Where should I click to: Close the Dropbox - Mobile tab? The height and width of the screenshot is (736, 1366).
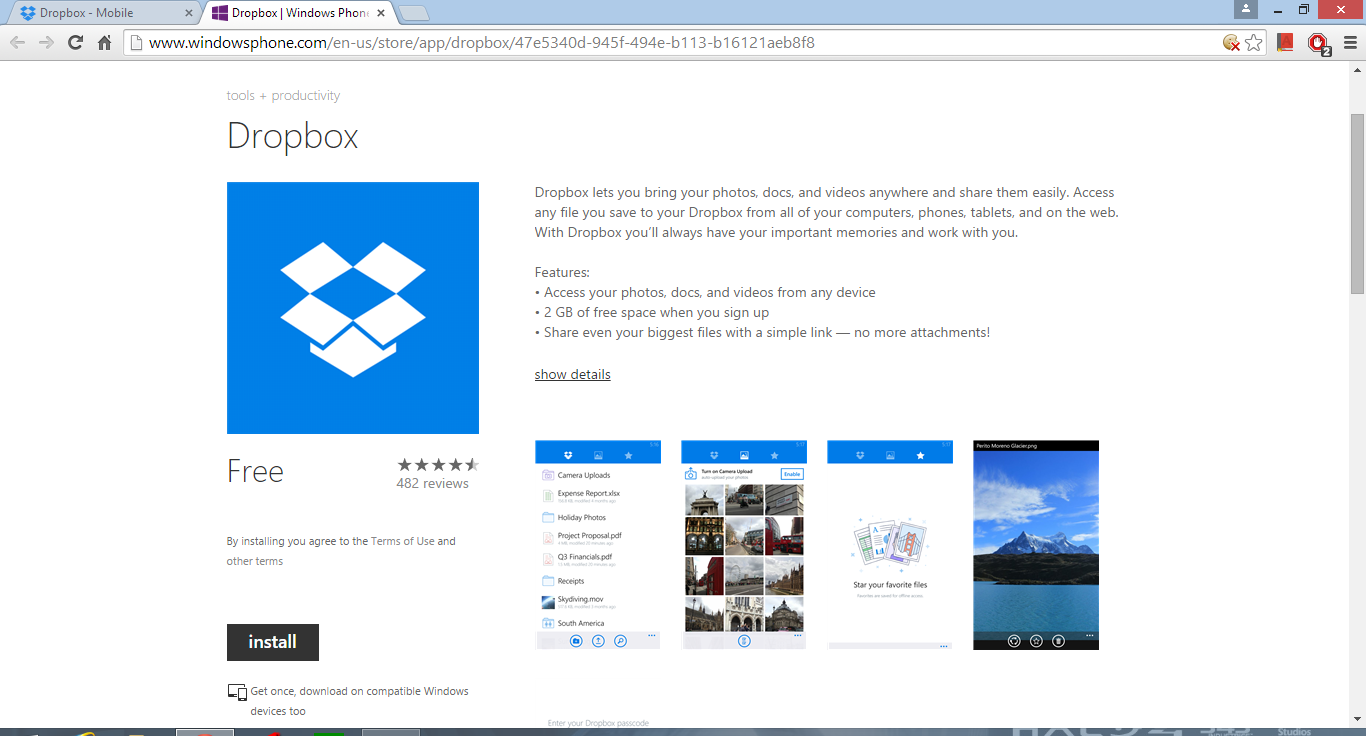(x=189, y=14)
